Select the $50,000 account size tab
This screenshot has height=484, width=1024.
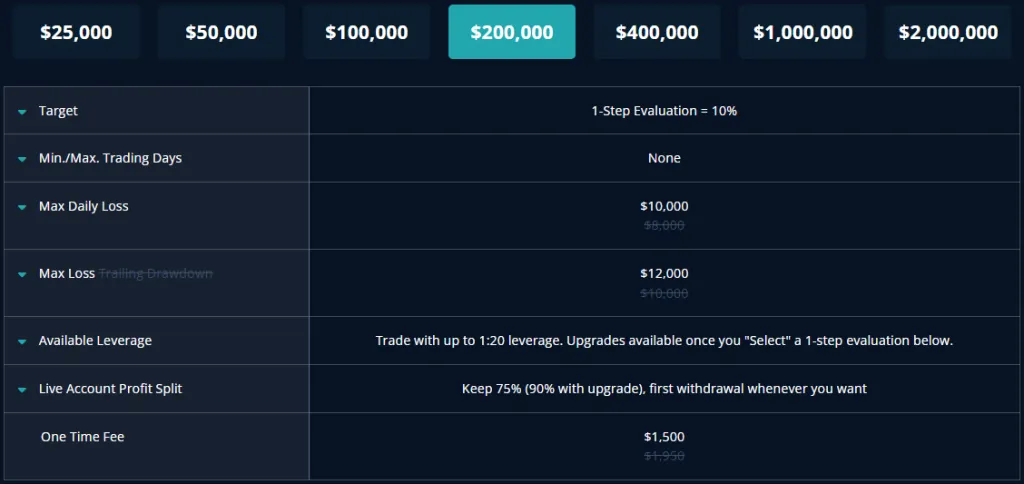coord(221,32)
